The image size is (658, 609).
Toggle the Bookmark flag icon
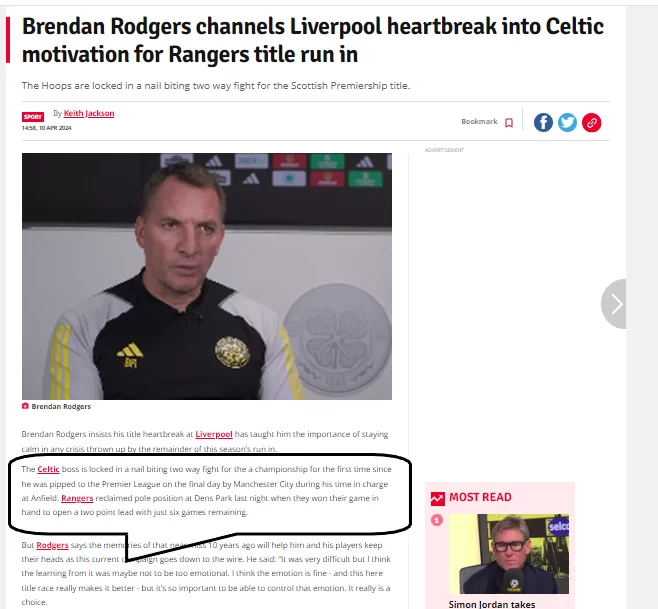click(x=509, y=123)
